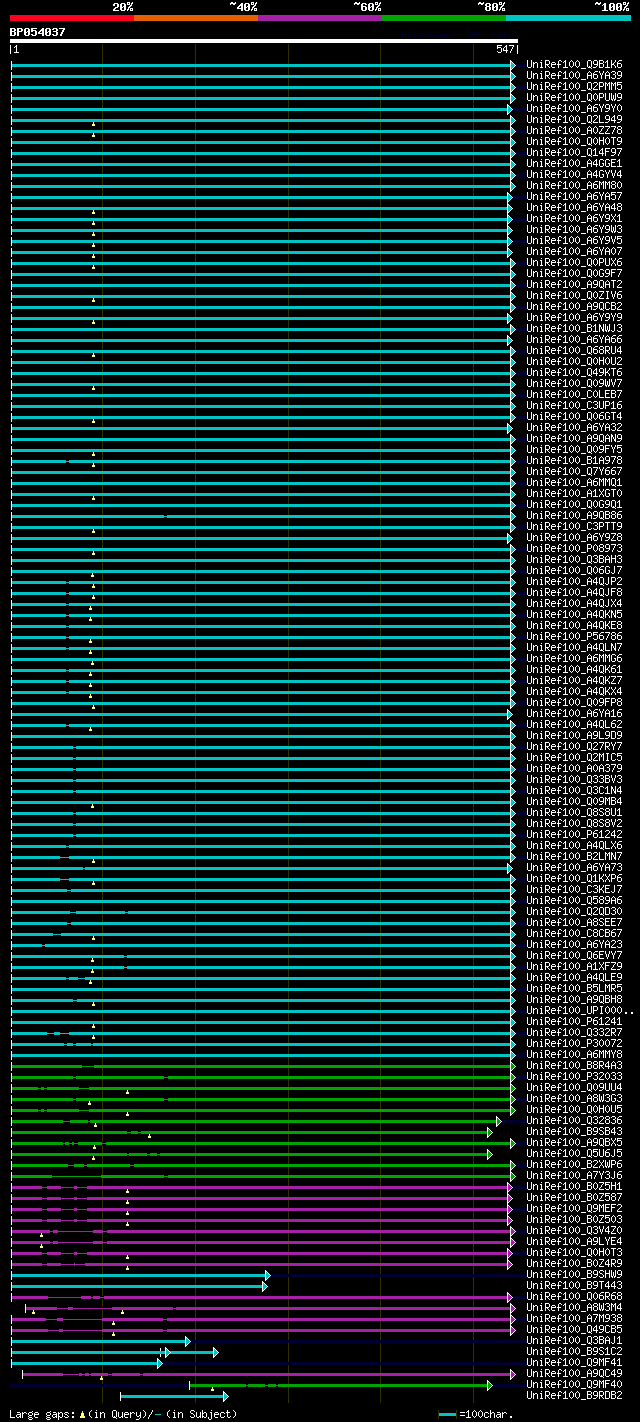Open the UniRef100_Q2L949 hit label
640x1422 pixels.
coord(574,119)
